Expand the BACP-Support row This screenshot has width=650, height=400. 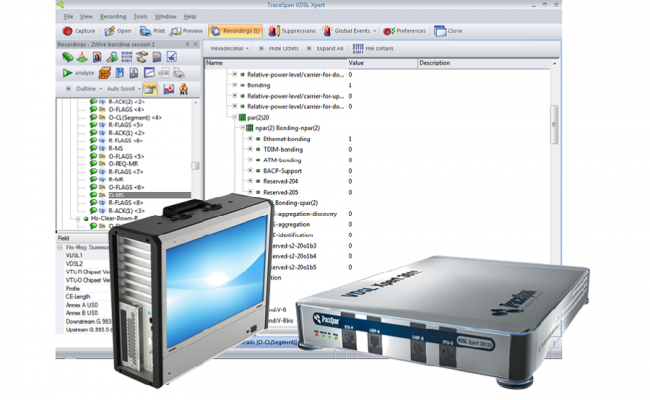250,170
